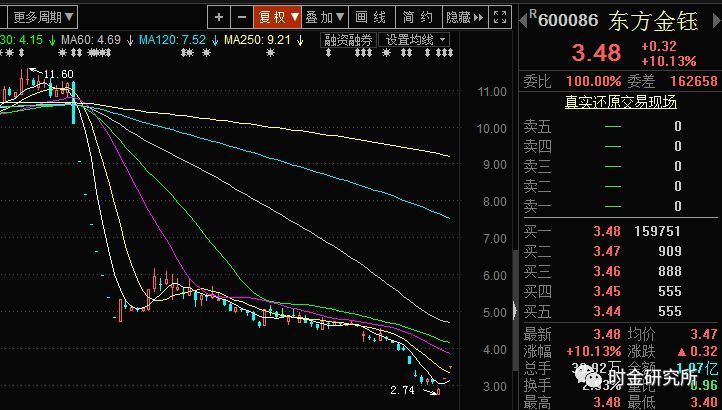Click the minus zoom-out chart button

[x=242, y=17]
